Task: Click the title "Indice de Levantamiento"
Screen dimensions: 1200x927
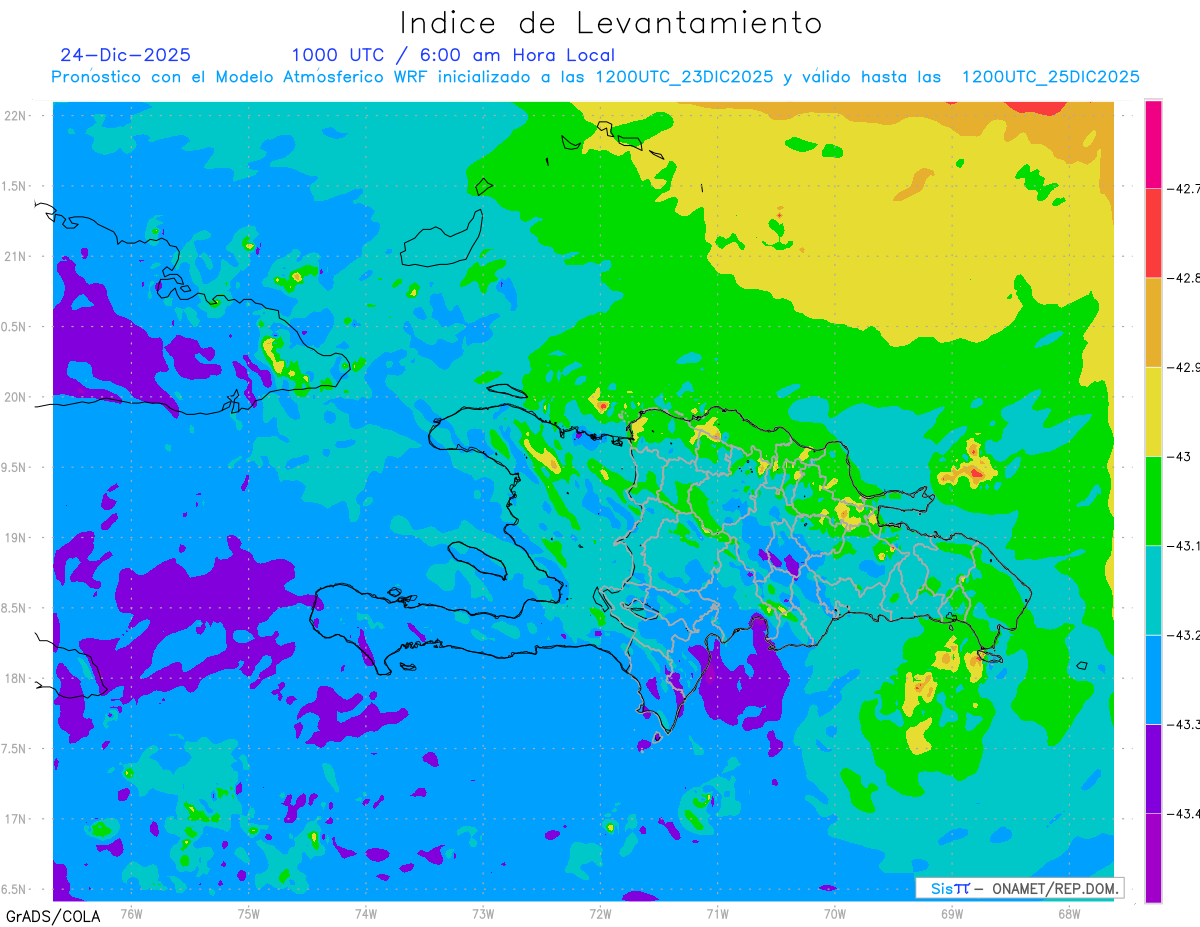Action: pyautogui.click(x=610, y=22)
